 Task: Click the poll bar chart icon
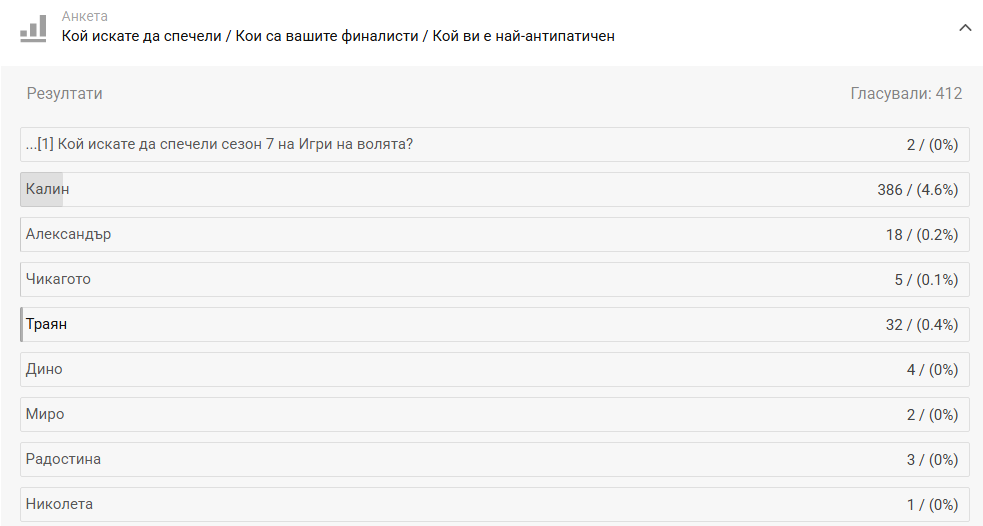coord(33,28)
